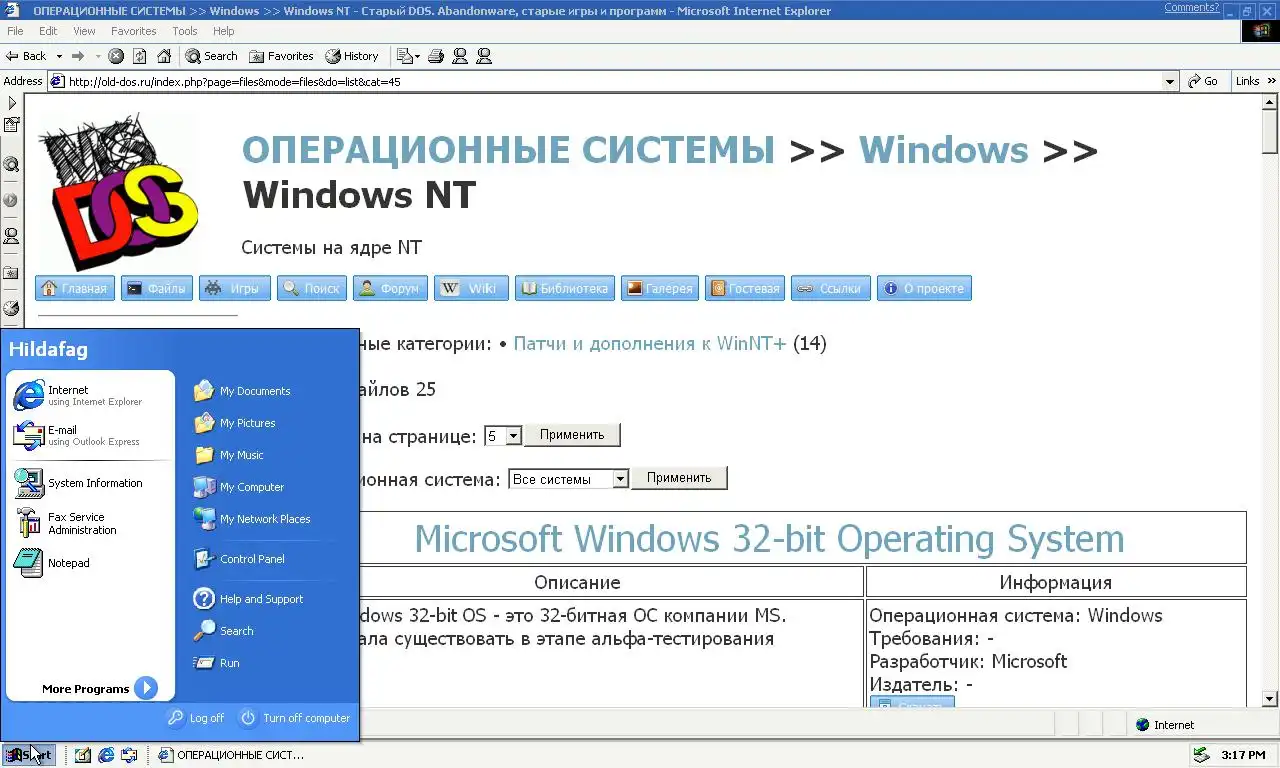Open the Wiki site navigation button
Viewport: 1280px width, 768px height.
click(472, 288)
